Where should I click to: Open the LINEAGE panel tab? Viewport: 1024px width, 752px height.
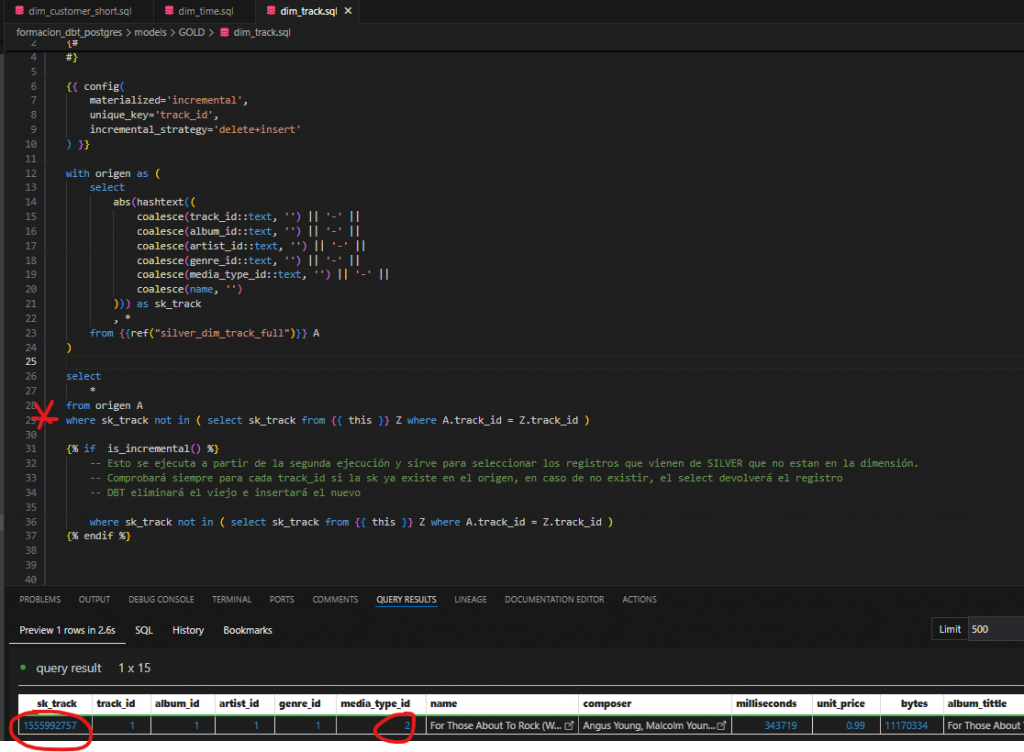pyautogui.click(x=470, y=600)
